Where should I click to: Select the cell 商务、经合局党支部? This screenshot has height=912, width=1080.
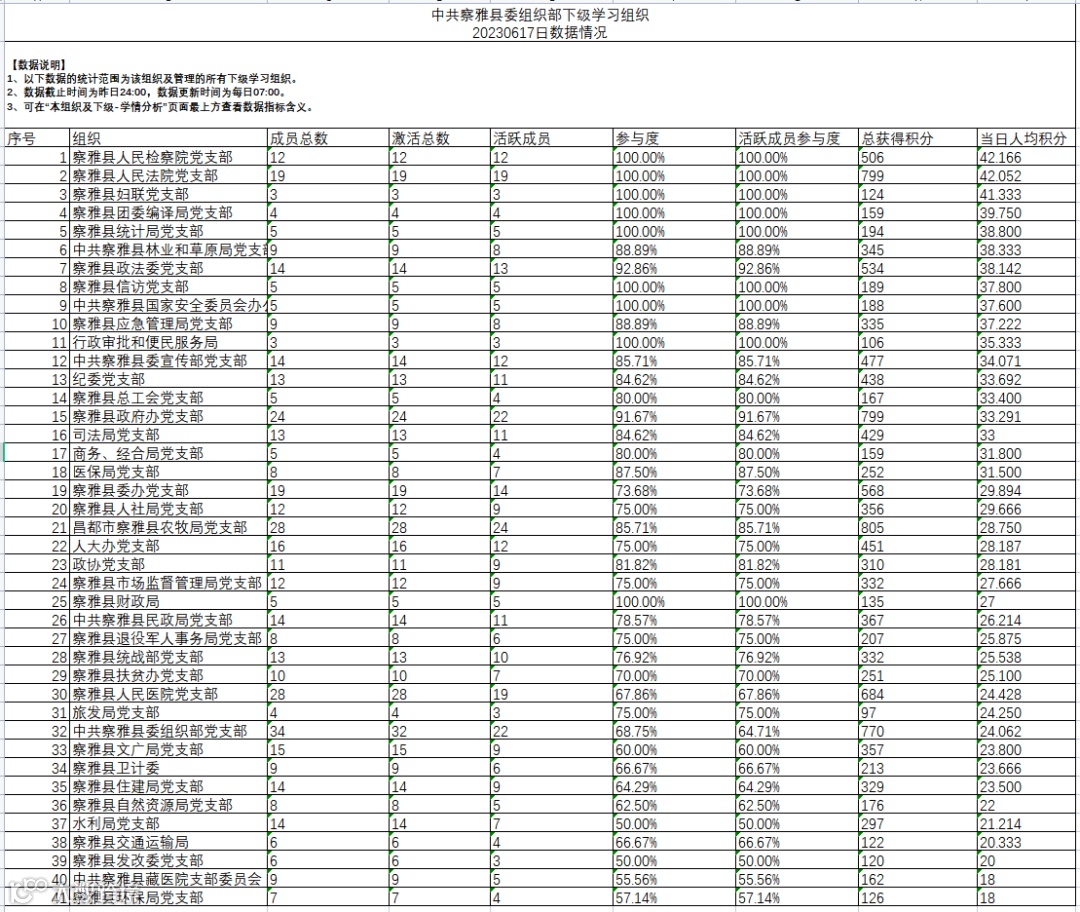pyautogui.click(x=169, y=453)
